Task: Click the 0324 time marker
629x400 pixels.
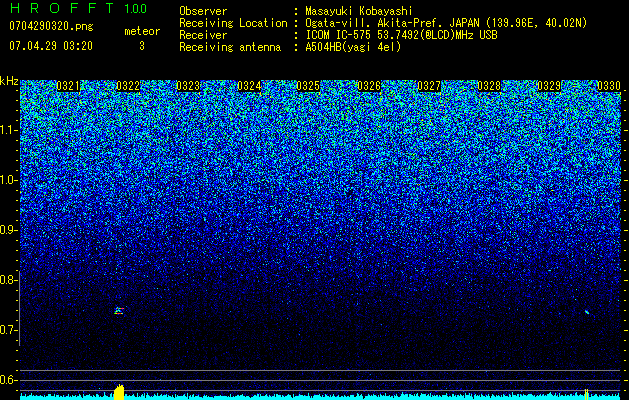Action: pos(249,86)
